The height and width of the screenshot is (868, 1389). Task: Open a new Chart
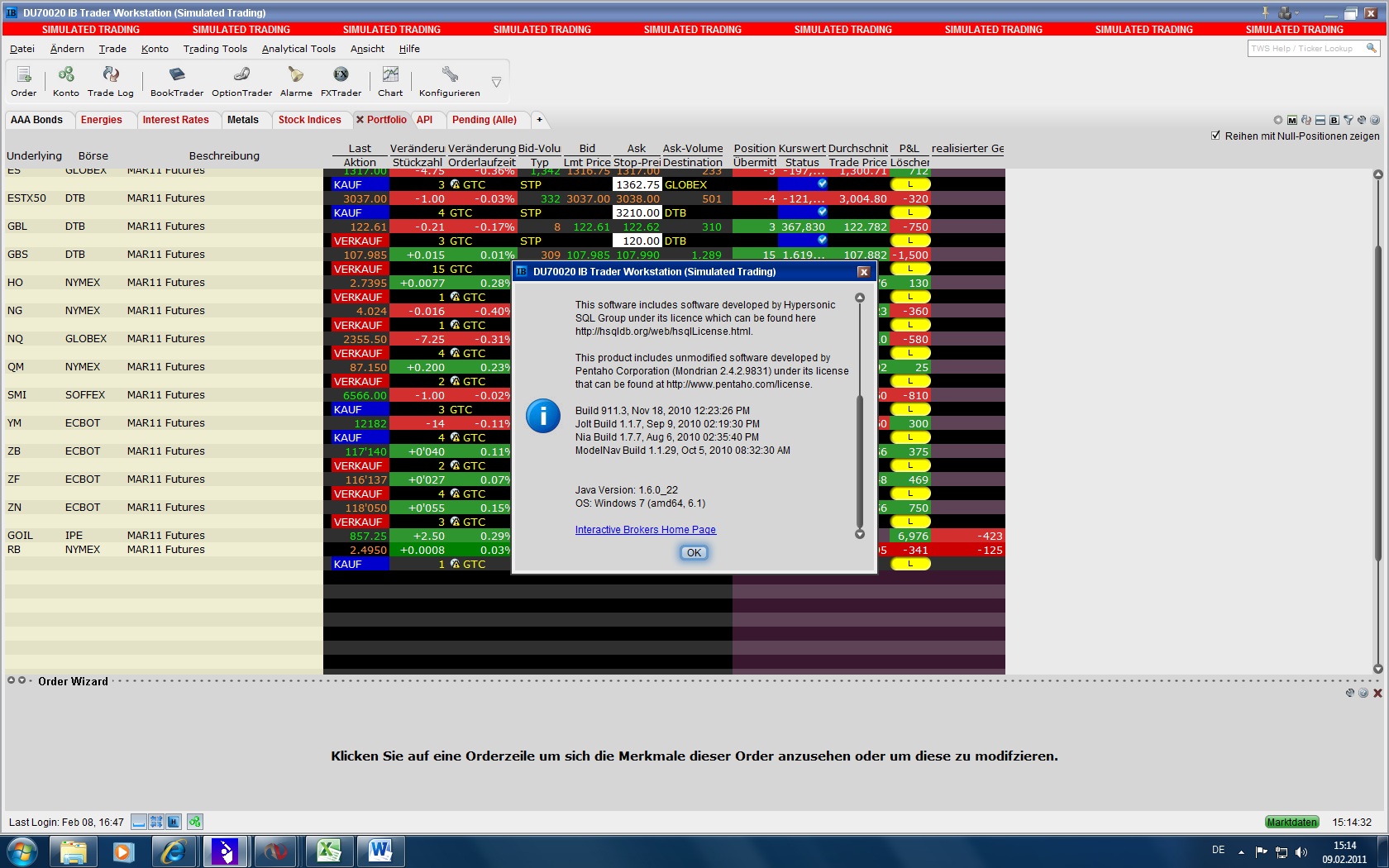[390, 81]
